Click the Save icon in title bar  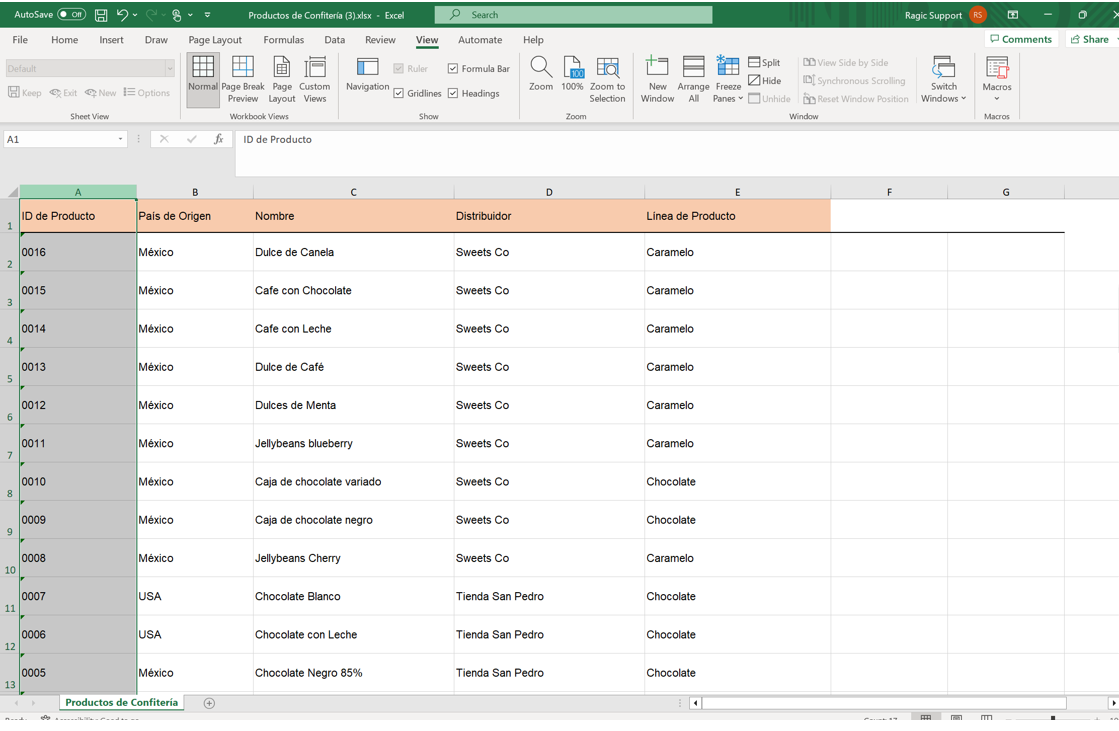coord(101,15)
